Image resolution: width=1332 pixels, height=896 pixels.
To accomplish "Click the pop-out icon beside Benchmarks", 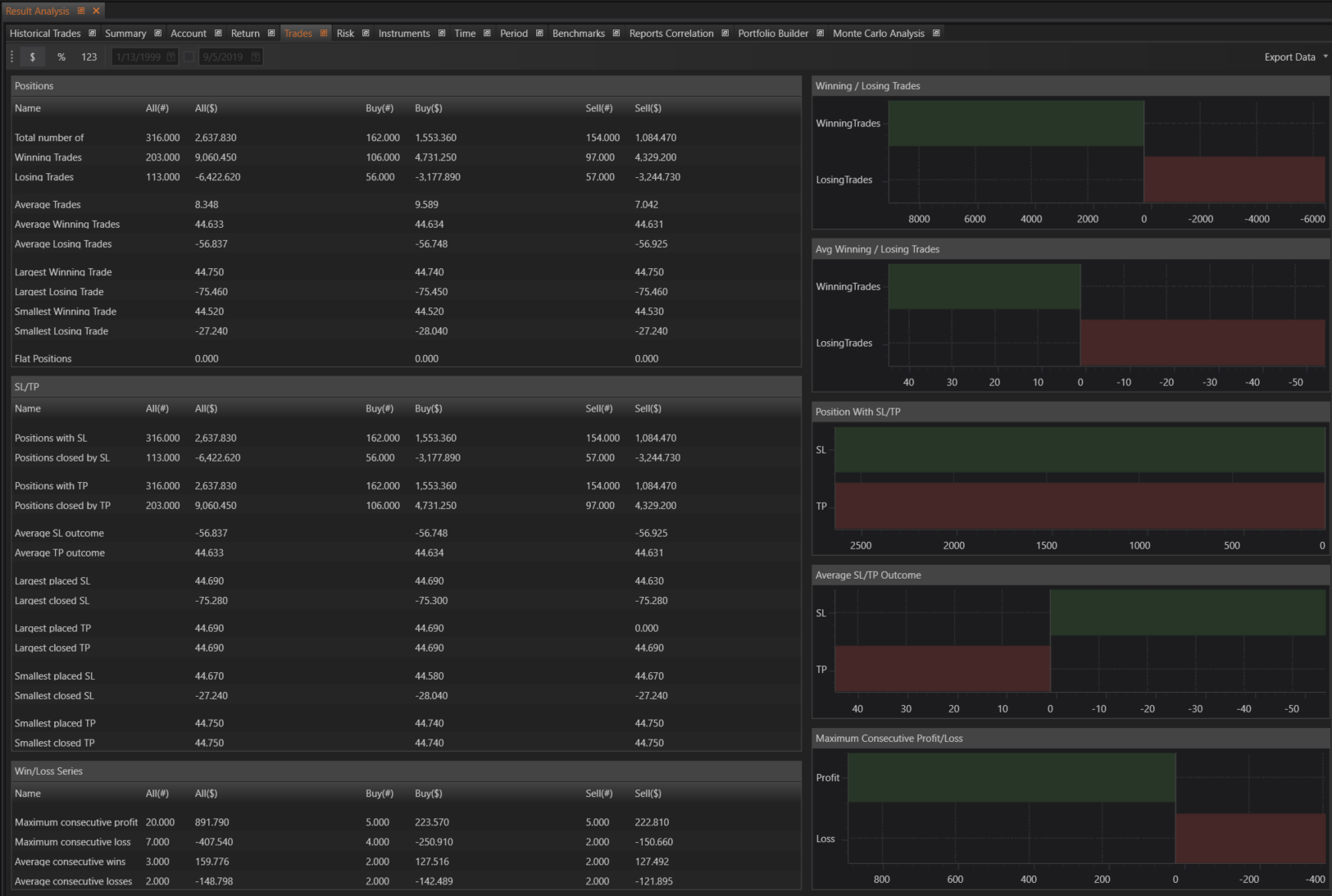I will (x=616, y=34).
